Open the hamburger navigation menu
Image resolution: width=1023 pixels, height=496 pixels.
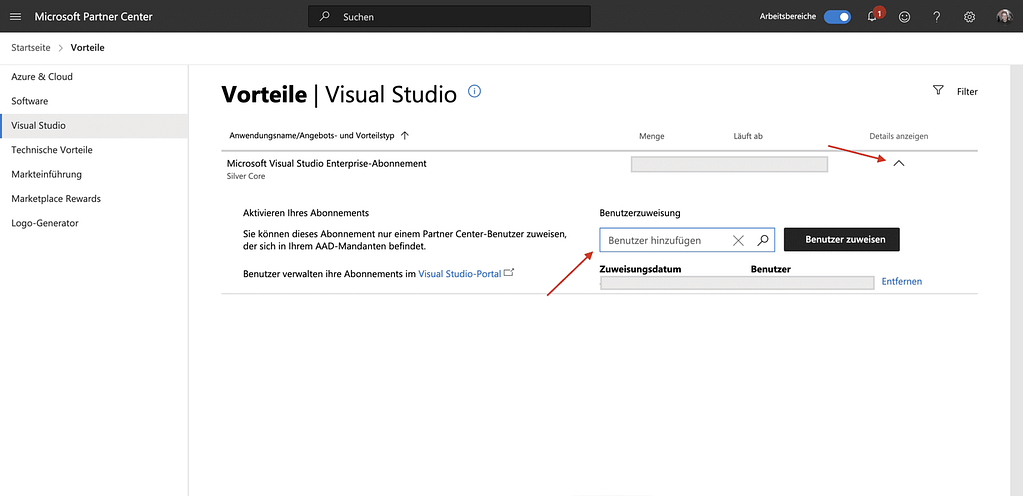pos(16,16)
